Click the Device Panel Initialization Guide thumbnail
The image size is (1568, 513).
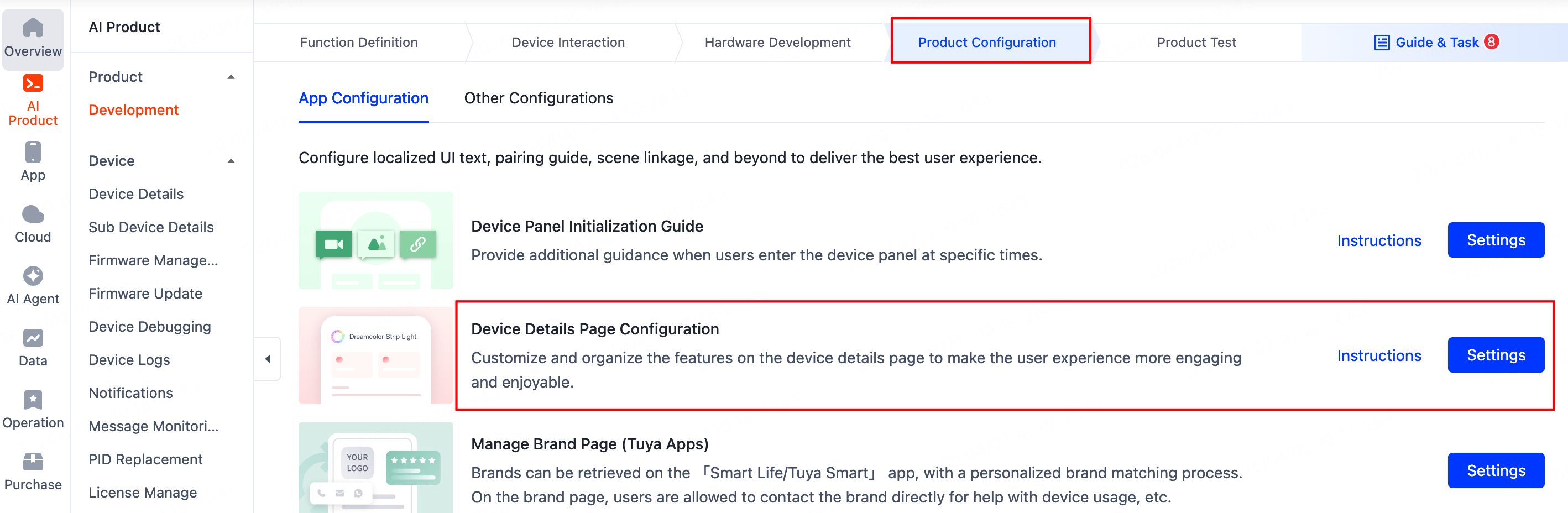point(375,241)
